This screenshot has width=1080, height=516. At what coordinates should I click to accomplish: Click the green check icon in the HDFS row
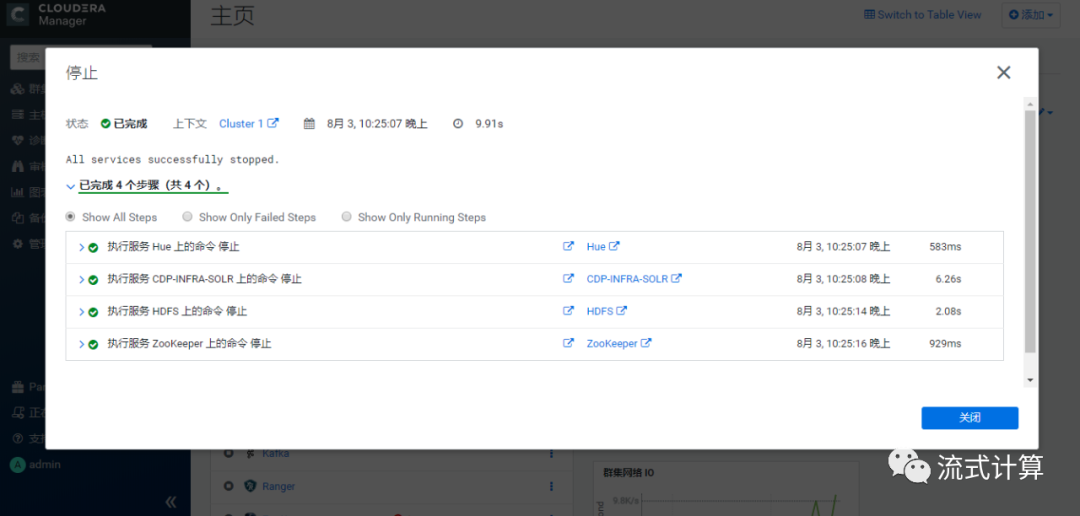[x=93, y=312]
